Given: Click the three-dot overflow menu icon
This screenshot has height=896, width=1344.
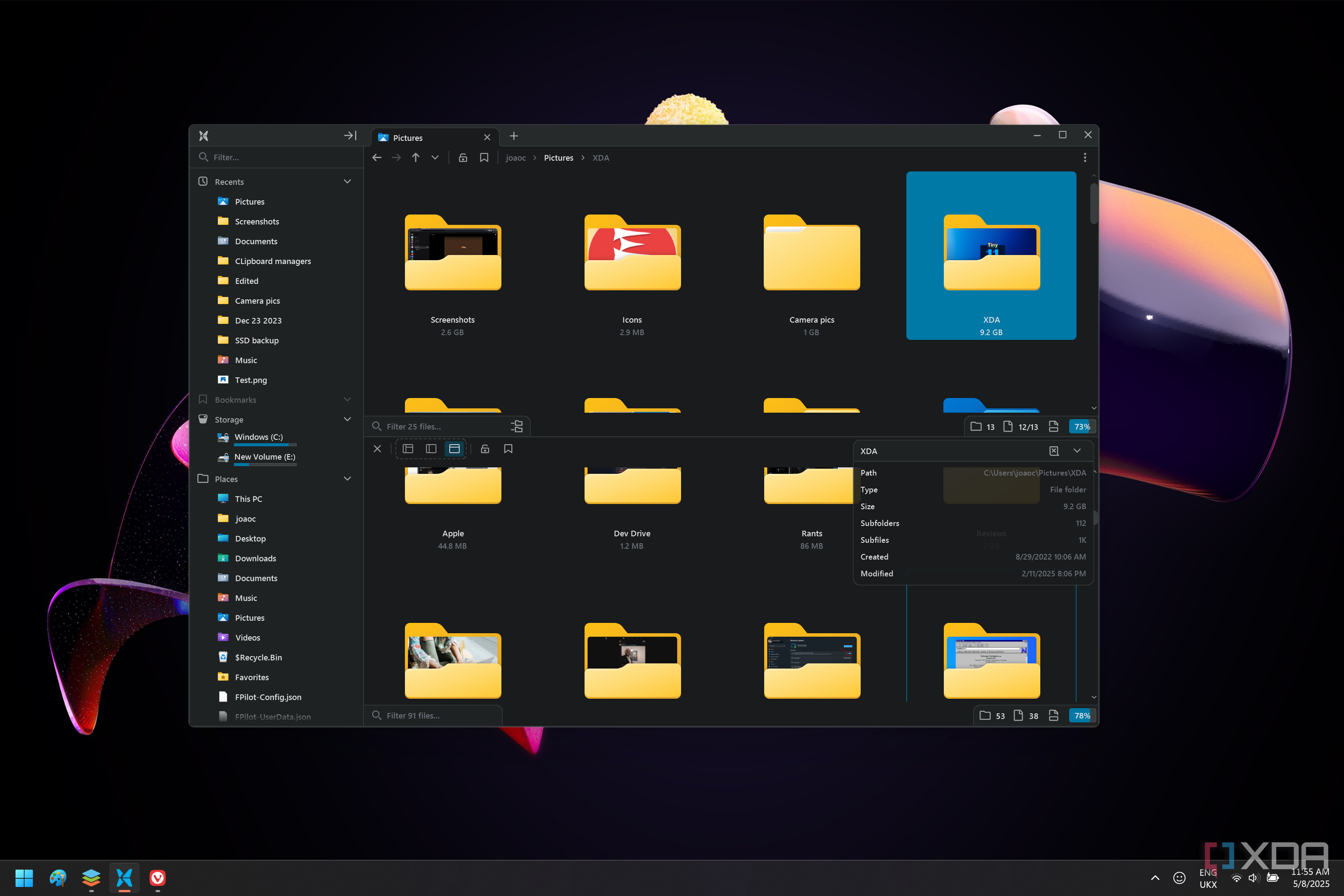Looking at the screenshot, I should 1085,158.
